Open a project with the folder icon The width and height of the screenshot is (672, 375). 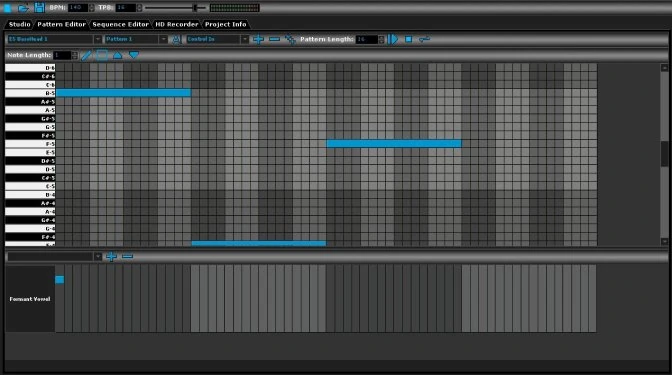[23, 8]
